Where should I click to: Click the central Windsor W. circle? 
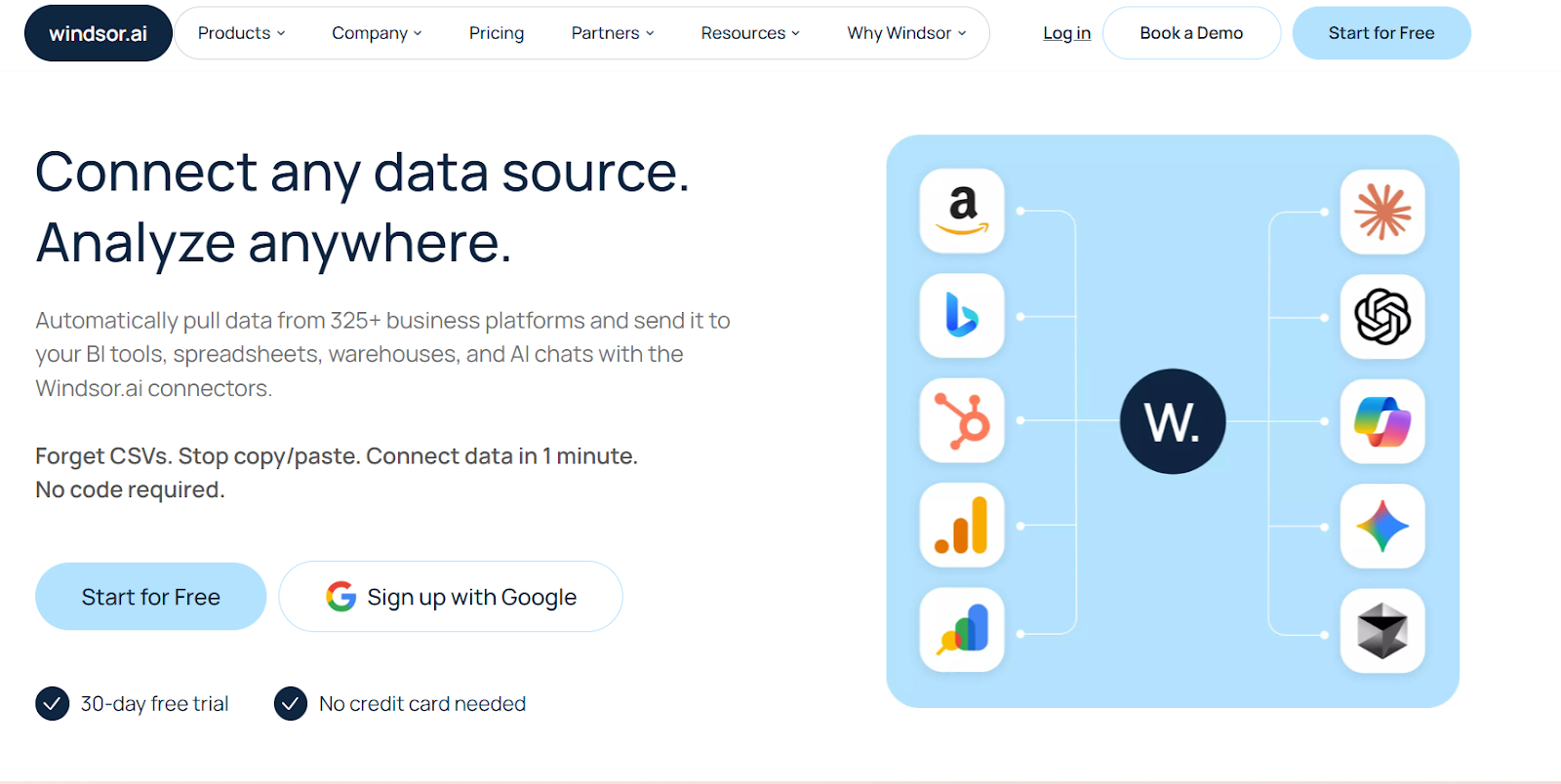[x=1173, y=421]
